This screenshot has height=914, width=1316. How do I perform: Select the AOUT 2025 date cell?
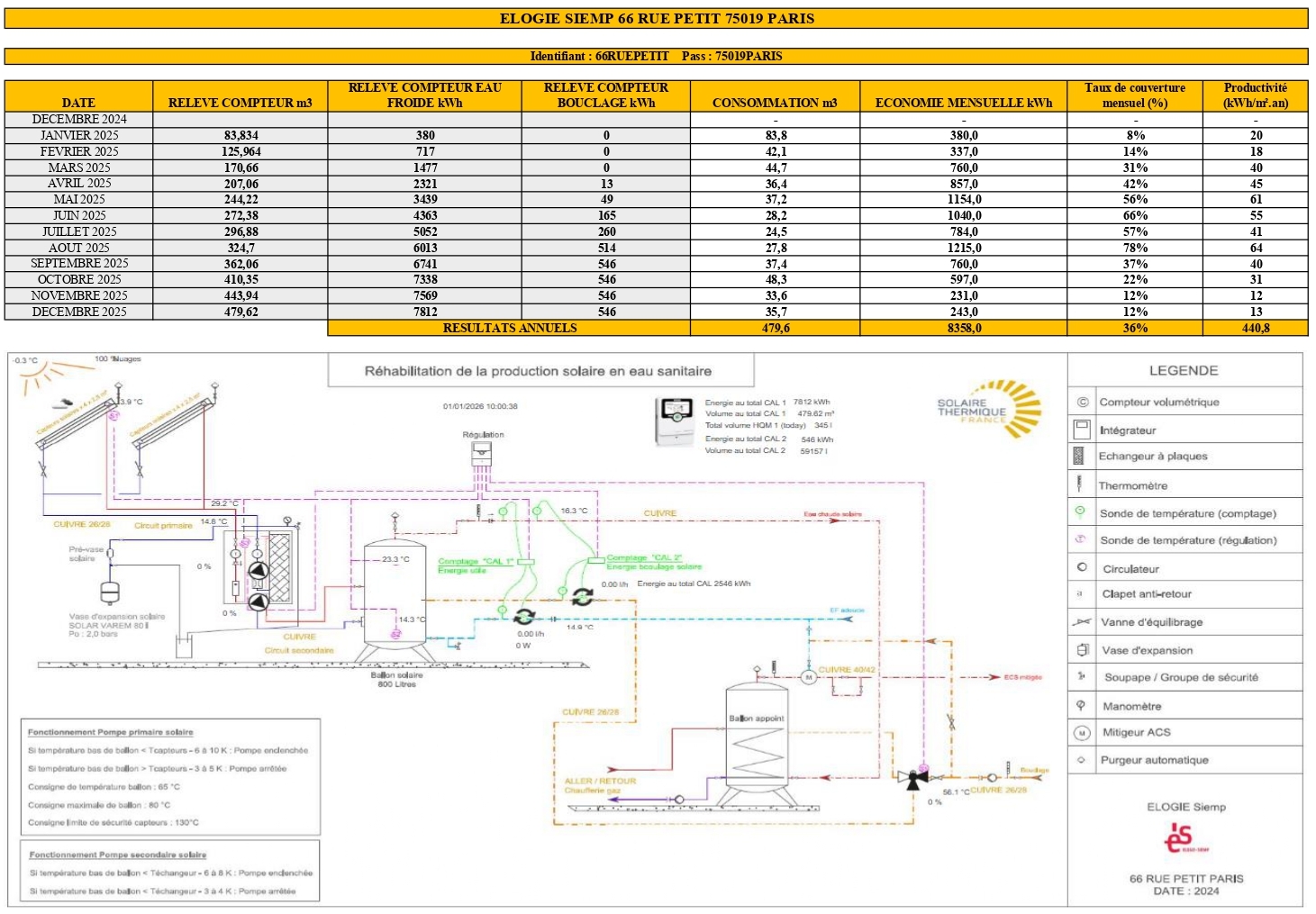pos(79,248)
